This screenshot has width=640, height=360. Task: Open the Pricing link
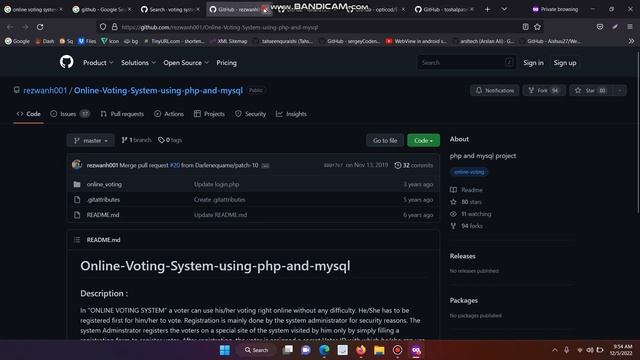coord(227,63)
